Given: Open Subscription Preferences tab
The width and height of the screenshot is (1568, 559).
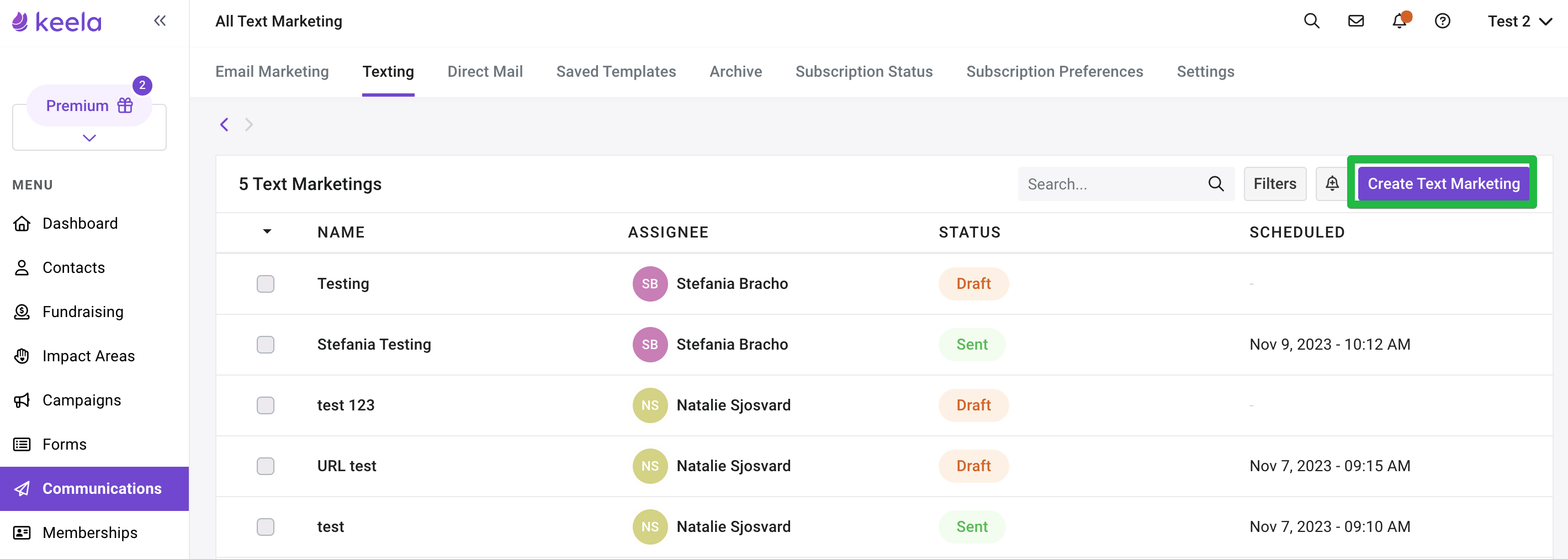Looking at the screenshot, I should pyautogui.click(x=1055, y=72).
